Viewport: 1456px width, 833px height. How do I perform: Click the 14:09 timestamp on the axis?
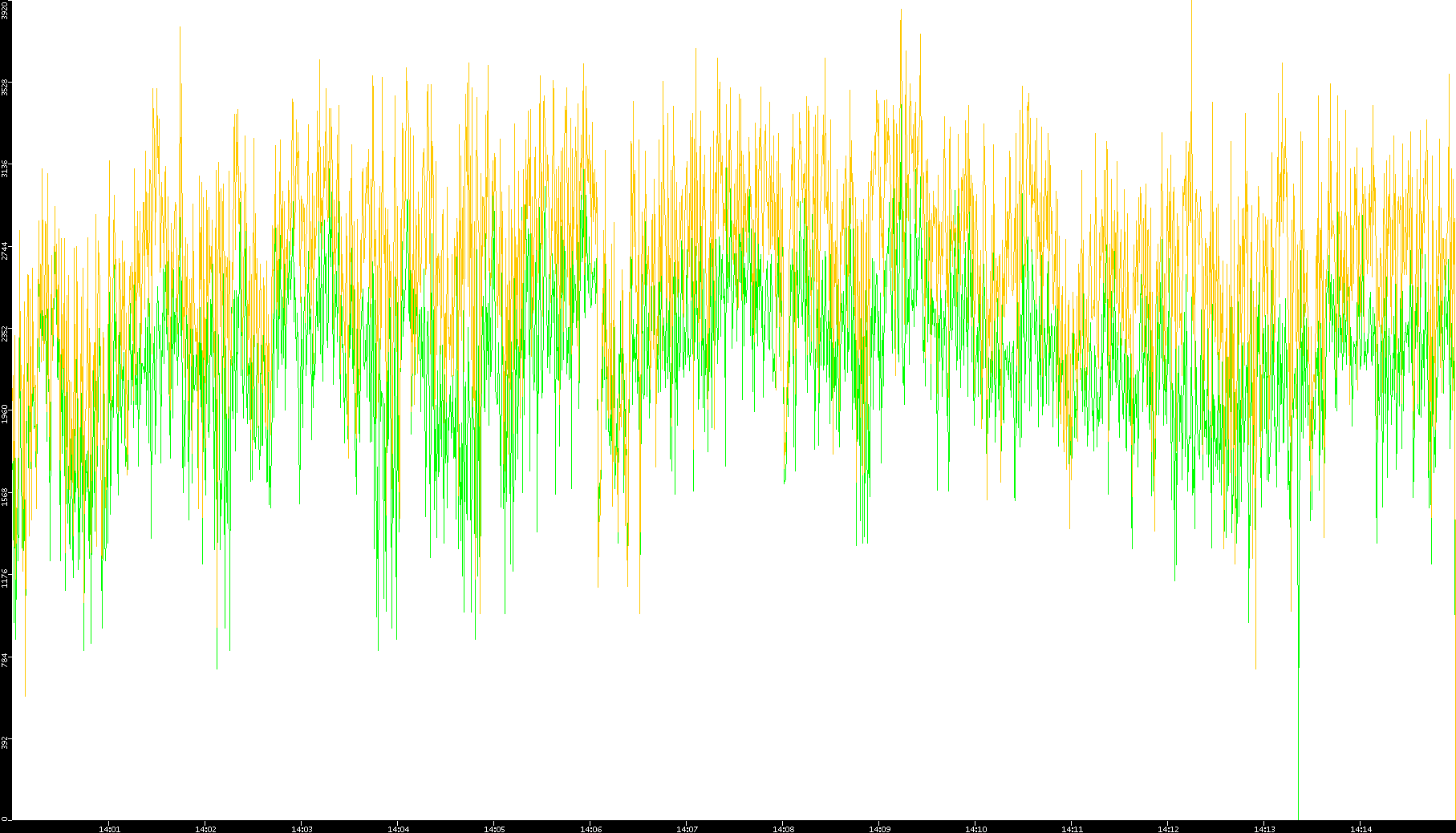pos(880,829)
